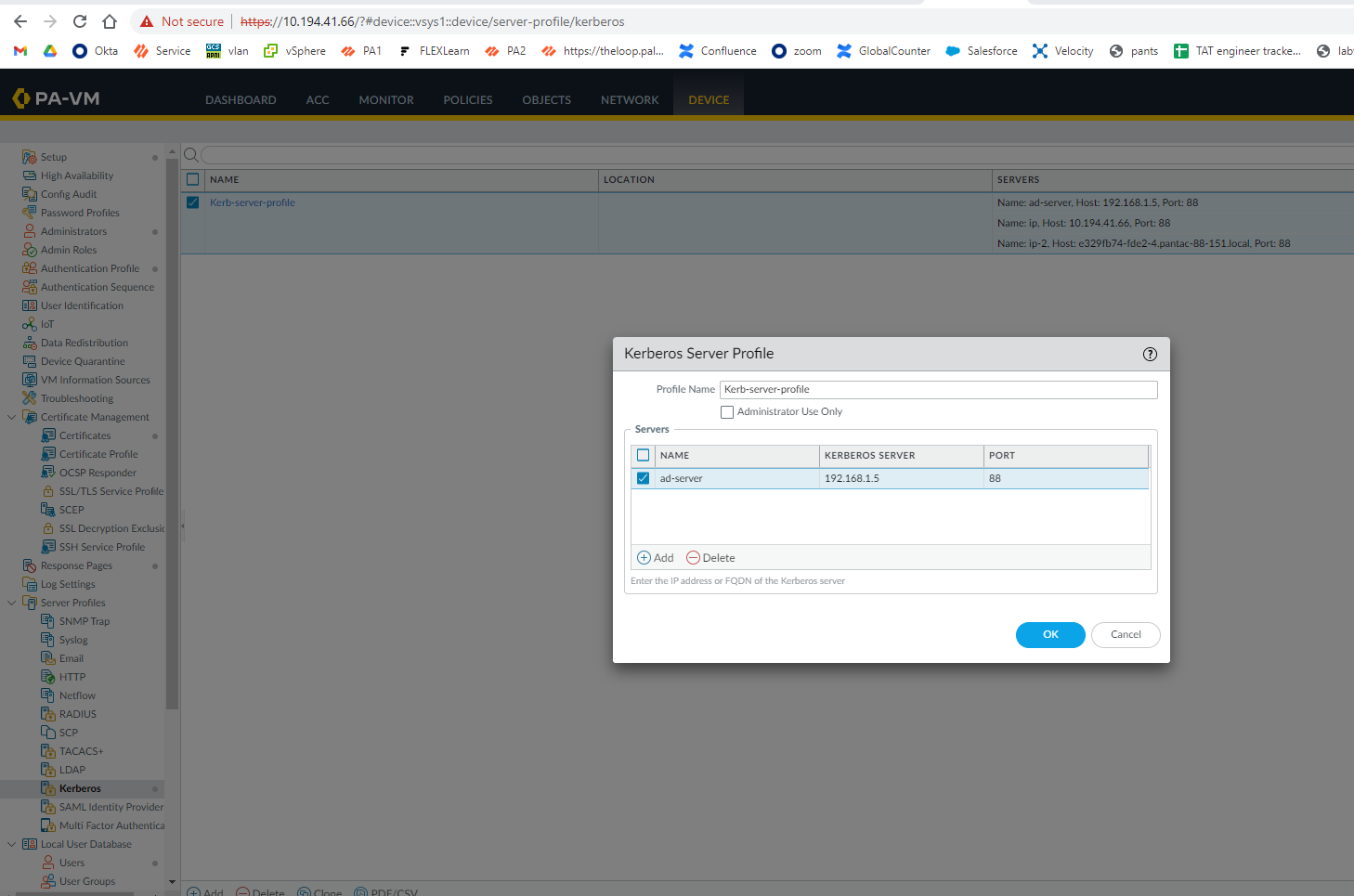
Task: Collapse the Local User Database tree node
Action: coord(11,844)
